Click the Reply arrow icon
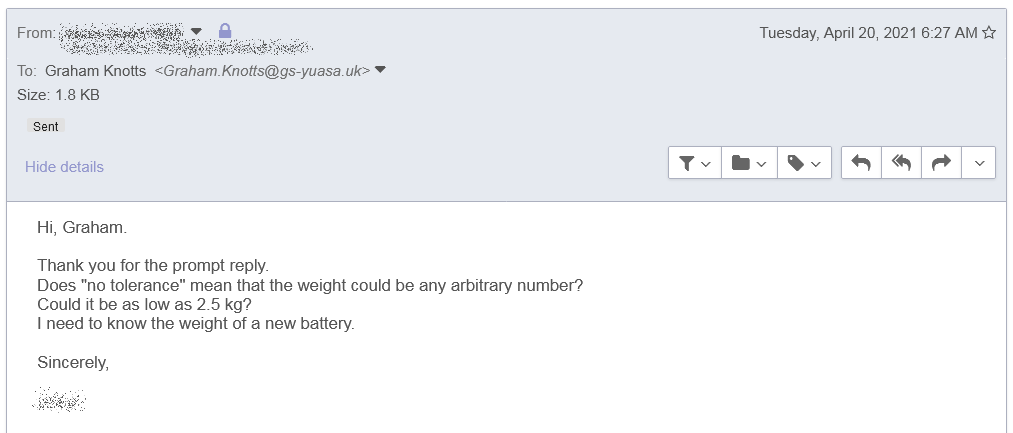This screenshot has width=1013, height=433. [x=861, y=163]
